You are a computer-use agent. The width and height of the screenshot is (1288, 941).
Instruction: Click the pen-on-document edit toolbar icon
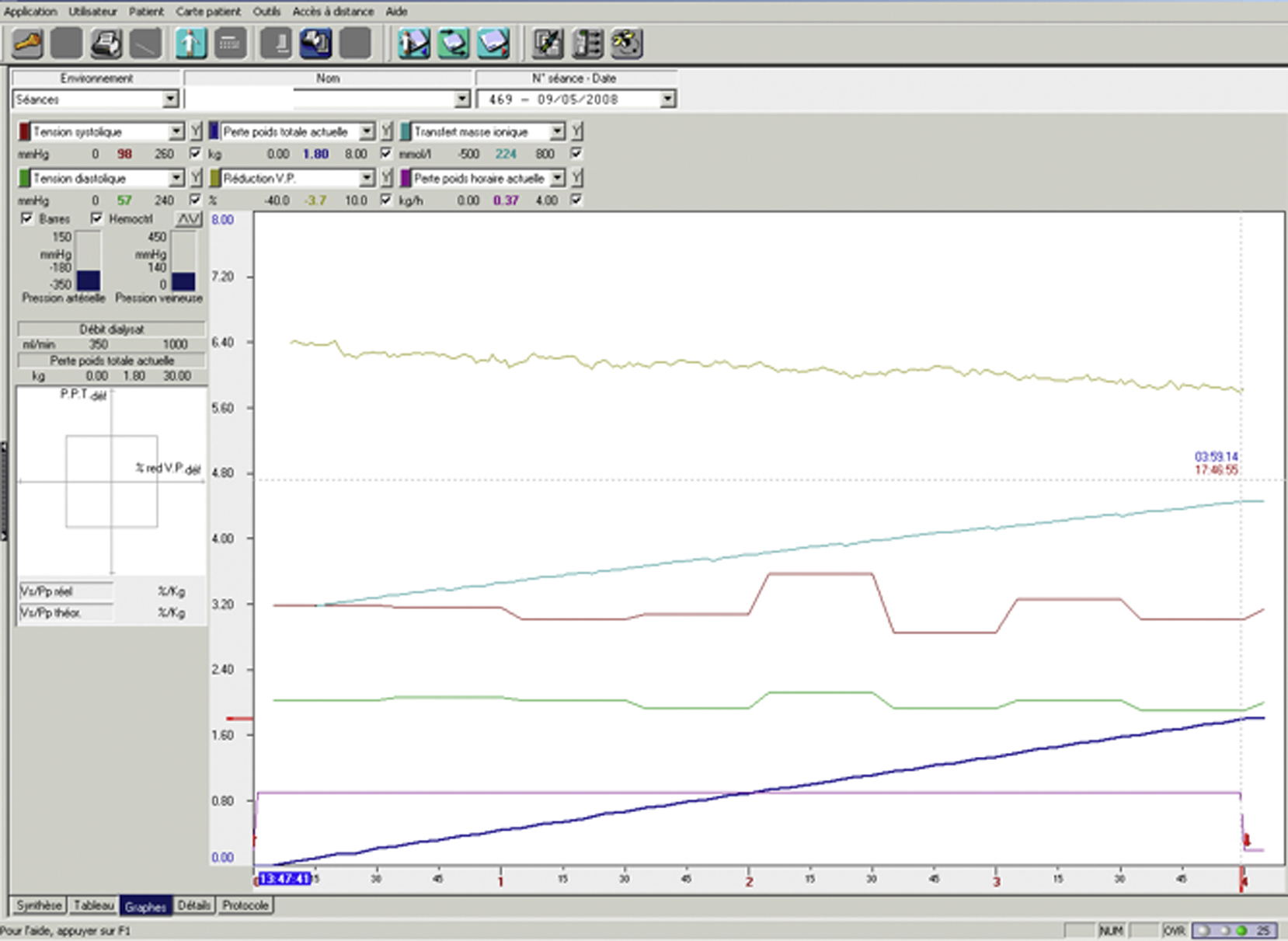coord(548,44)
